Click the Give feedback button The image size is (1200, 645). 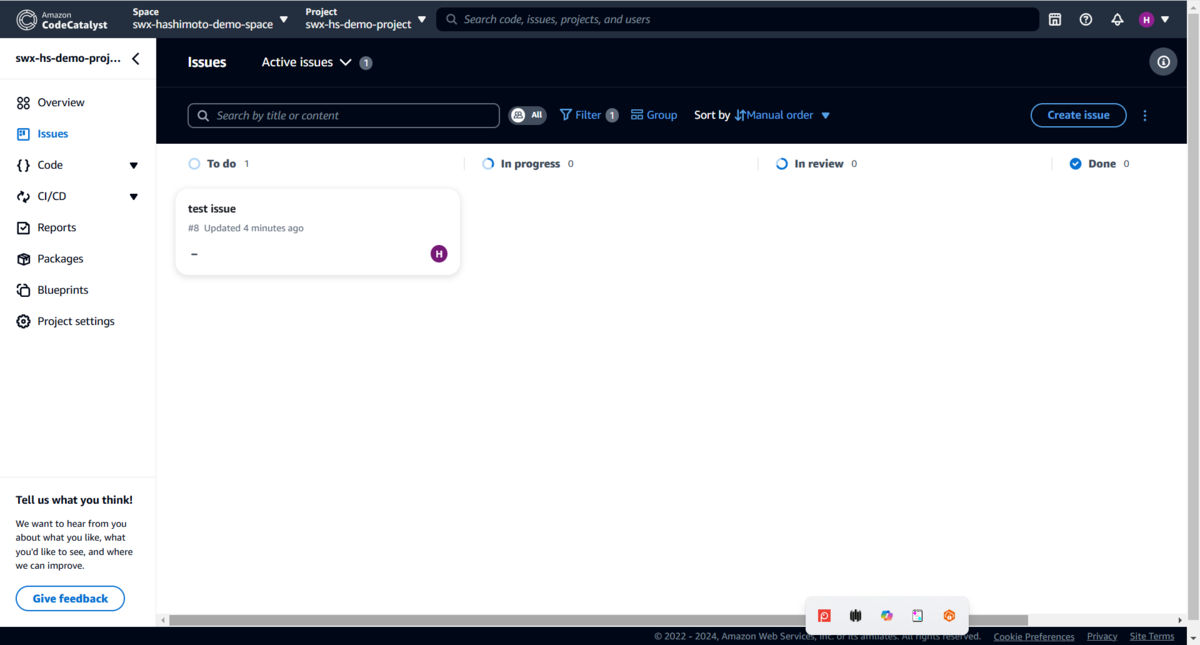coord(70,598)
